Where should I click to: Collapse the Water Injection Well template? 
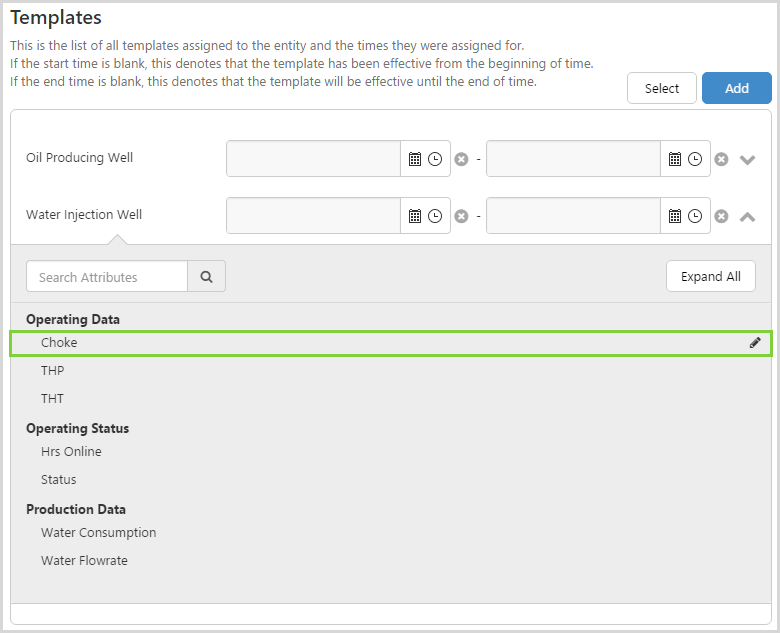pyautogui.click(x=747, y=216)
